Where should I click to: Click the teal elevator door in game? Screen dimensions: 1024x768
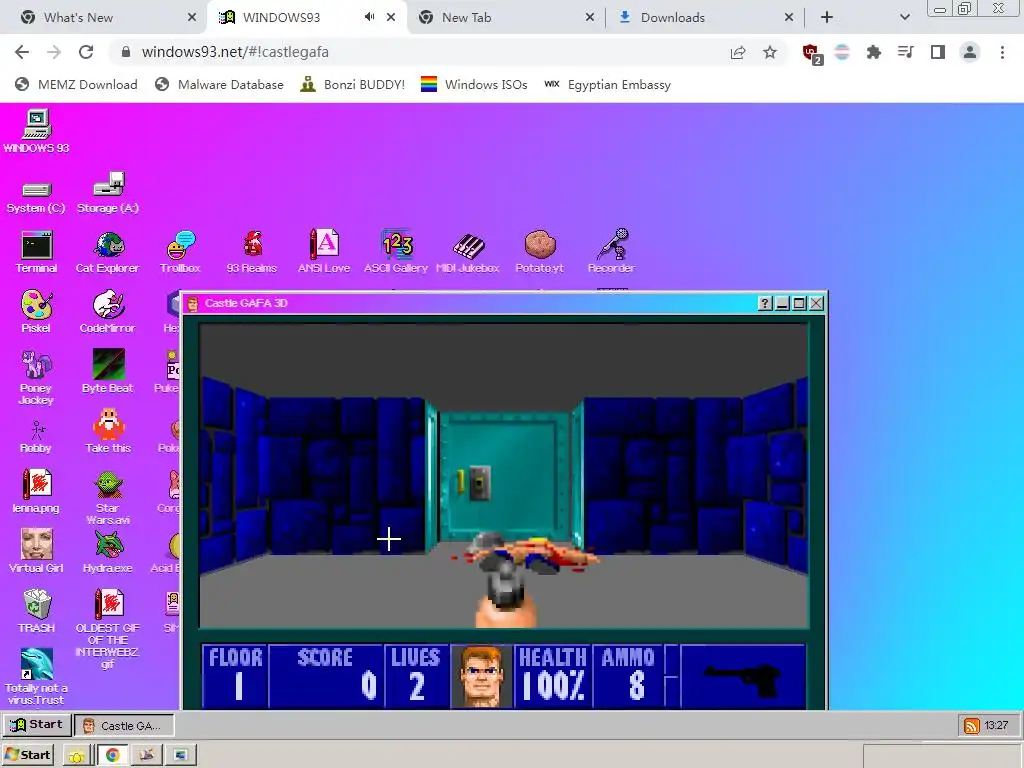[x=504, y=477]
